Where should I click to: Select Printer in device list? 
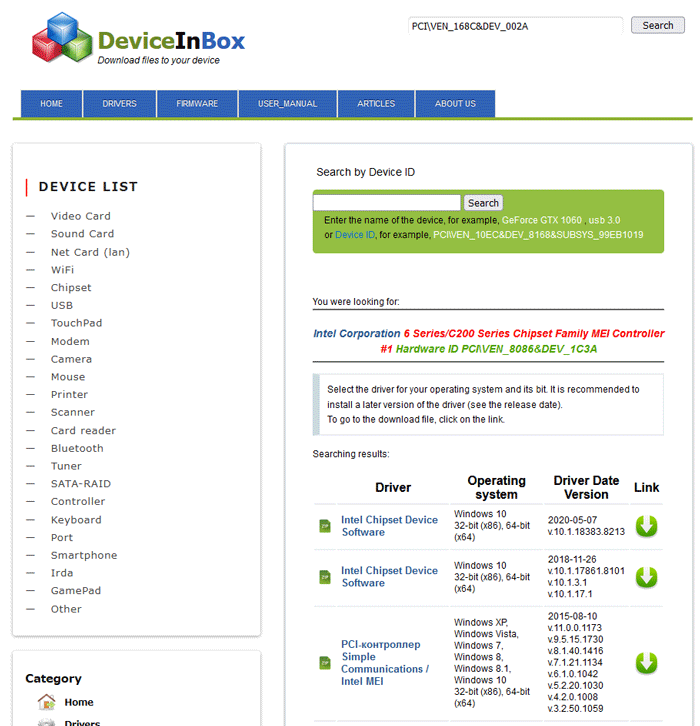69,394
